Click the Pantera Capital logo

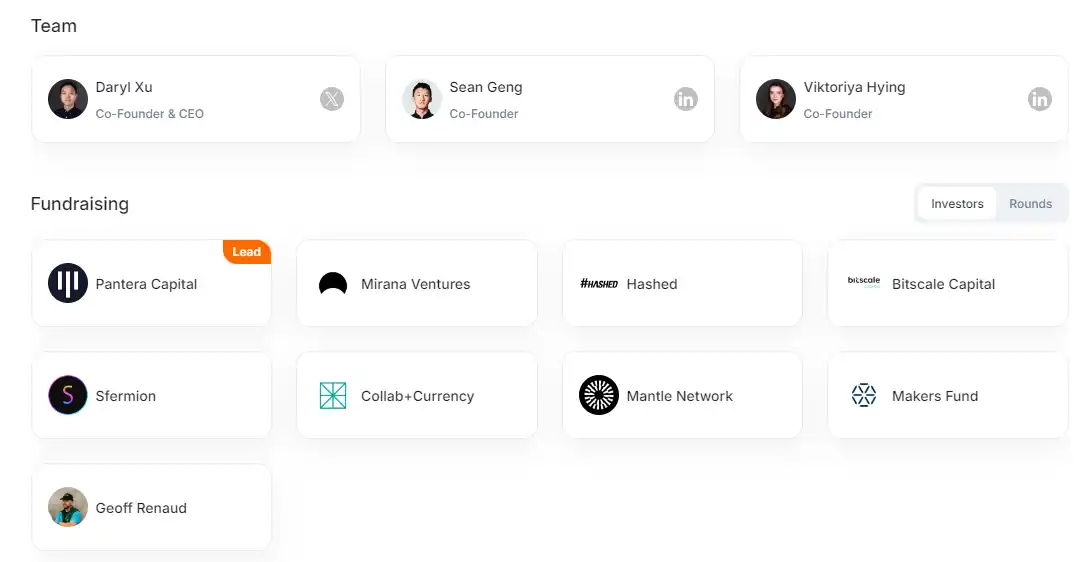[68, 284]
